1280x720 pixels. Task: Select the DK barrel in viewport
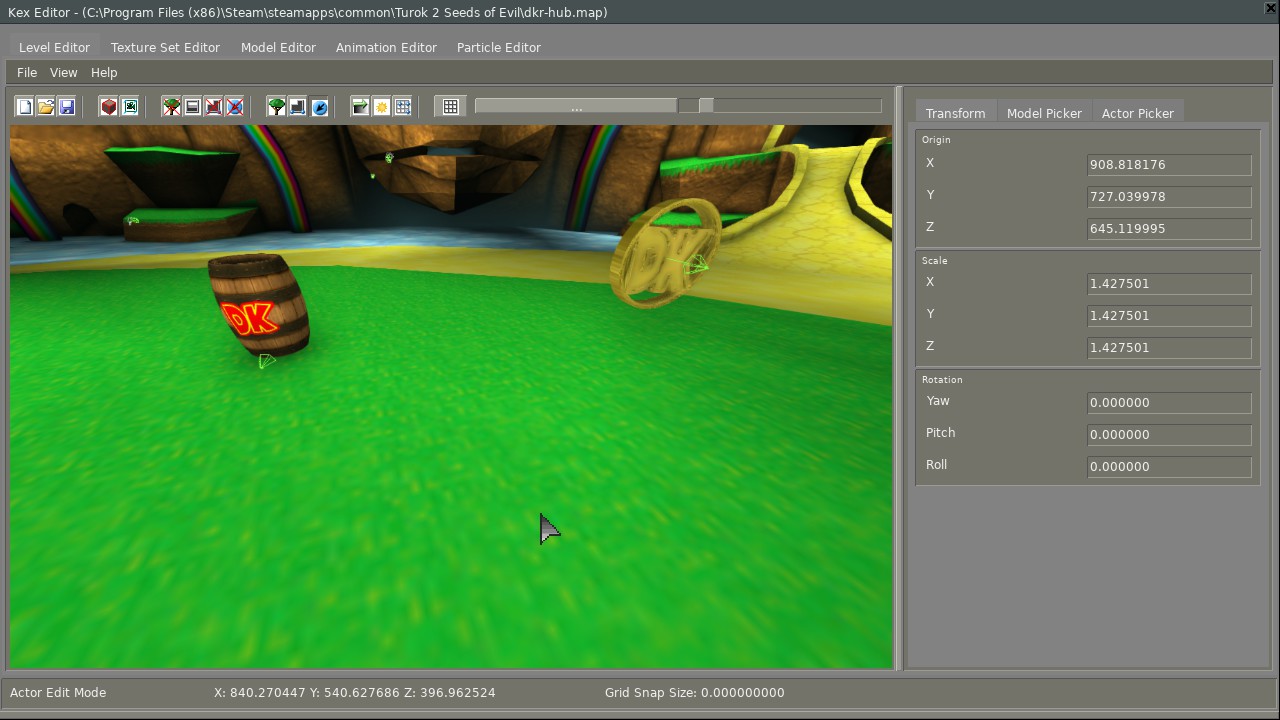pos(259,305)
